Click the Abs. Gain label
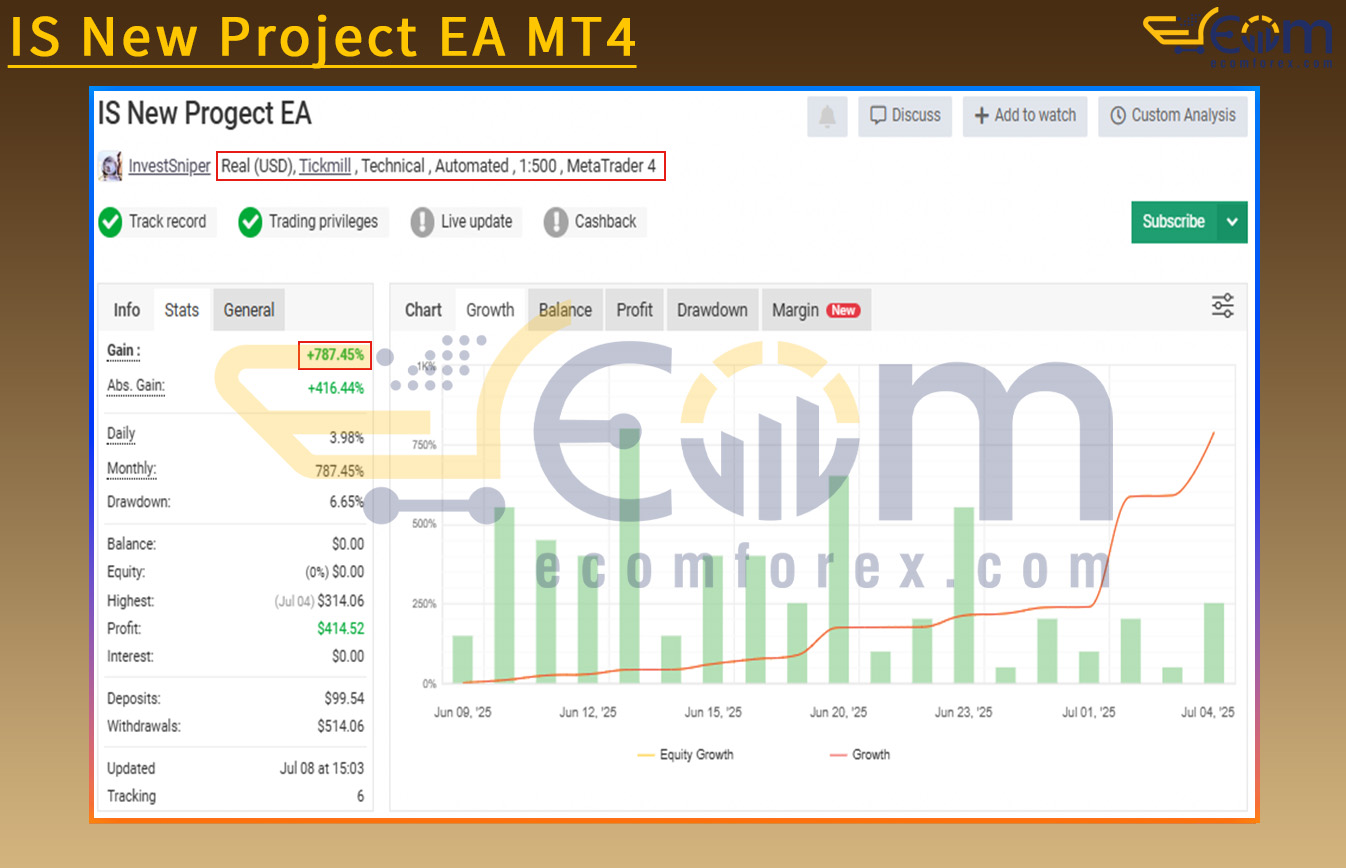Screen dimensions: 1346x868 point(136,386)
